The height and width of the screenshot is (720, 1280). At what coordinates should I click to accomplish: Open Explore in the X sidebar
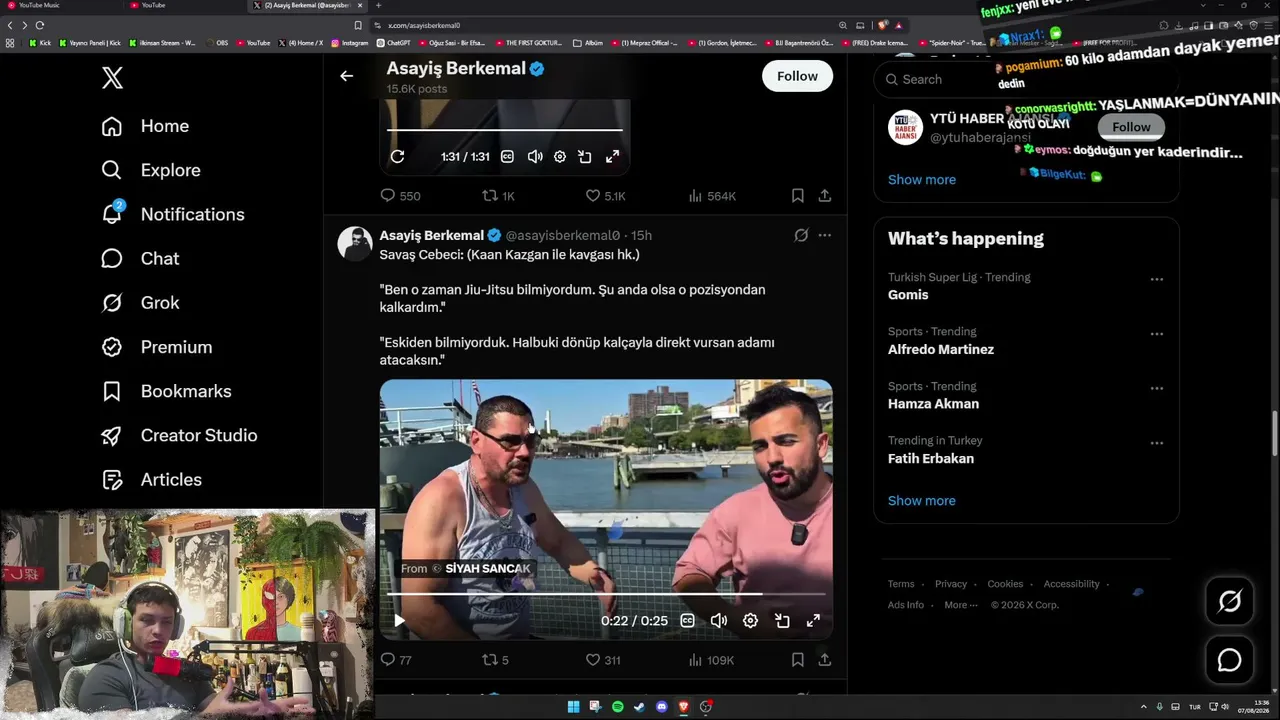[151, 170]
